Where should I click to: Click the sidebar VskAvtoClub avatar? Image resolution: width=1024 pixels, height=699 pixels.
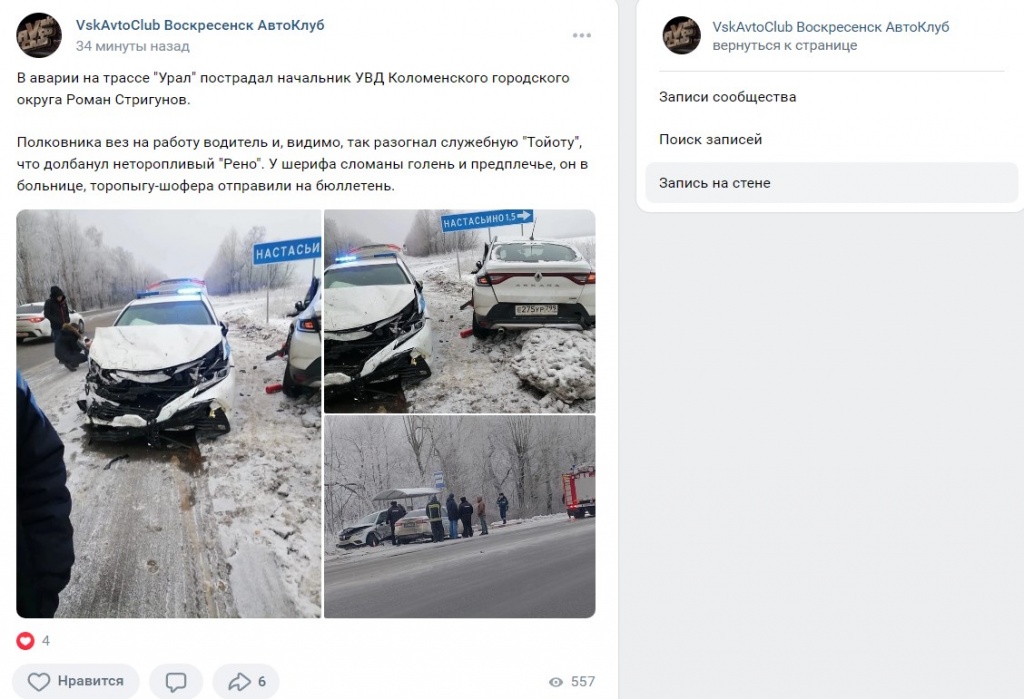(682, 35)
